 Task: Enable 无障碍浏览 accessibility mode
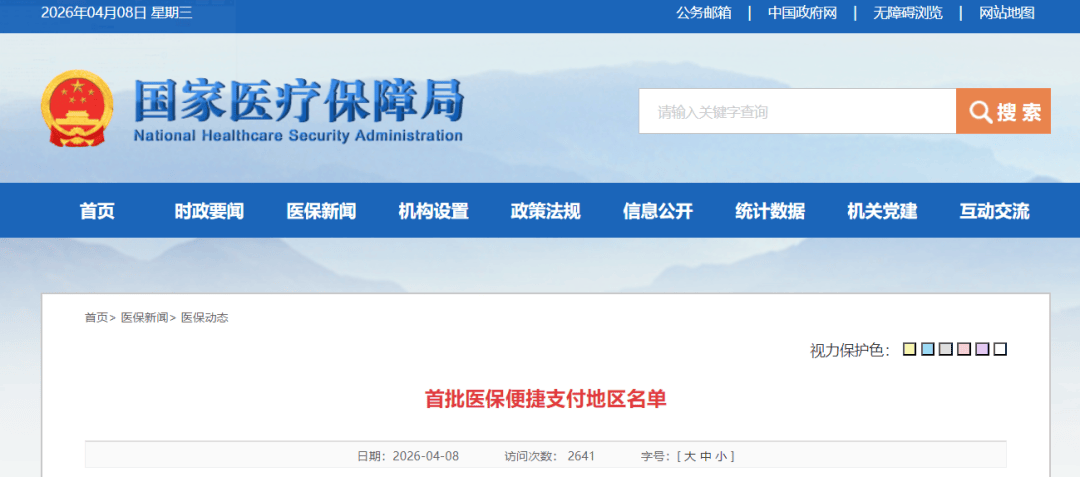[x=907, y=13]
